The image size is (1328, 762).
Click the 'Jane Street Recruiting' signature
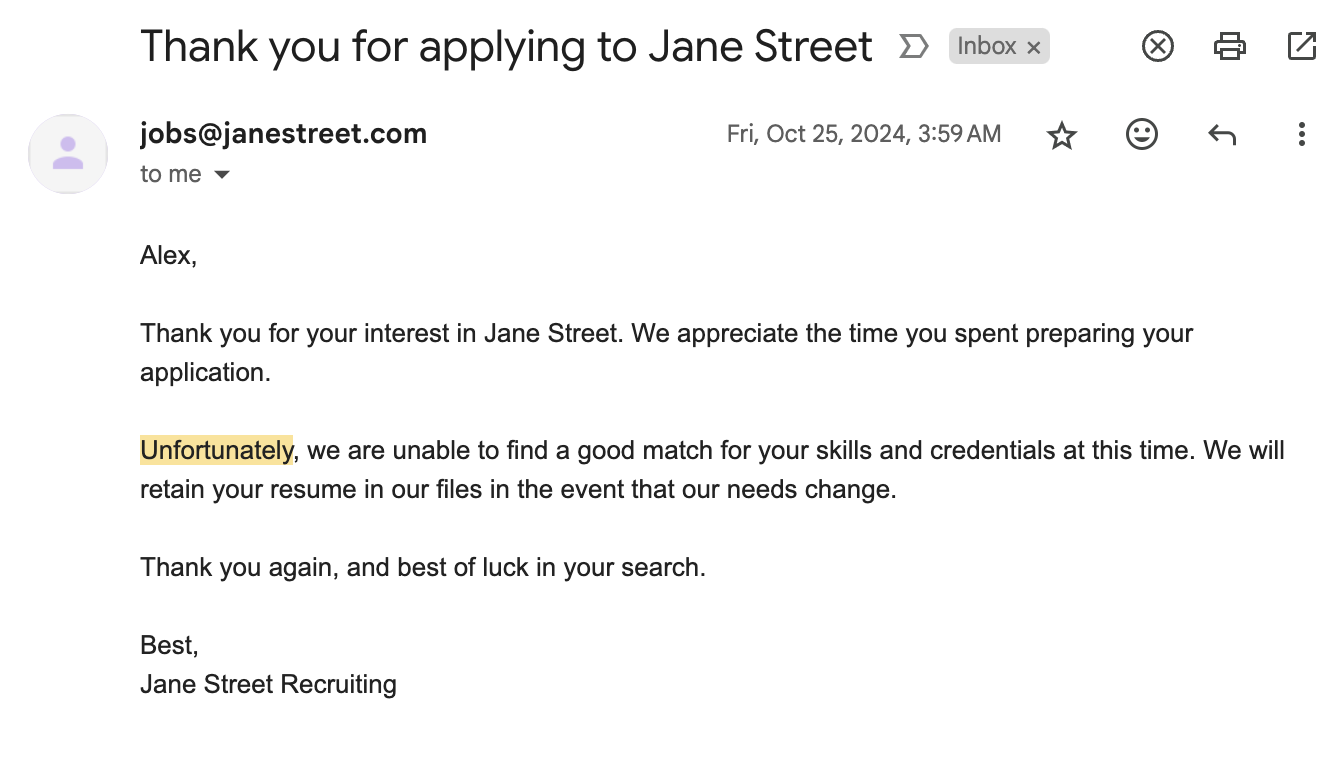pos(268,685)
